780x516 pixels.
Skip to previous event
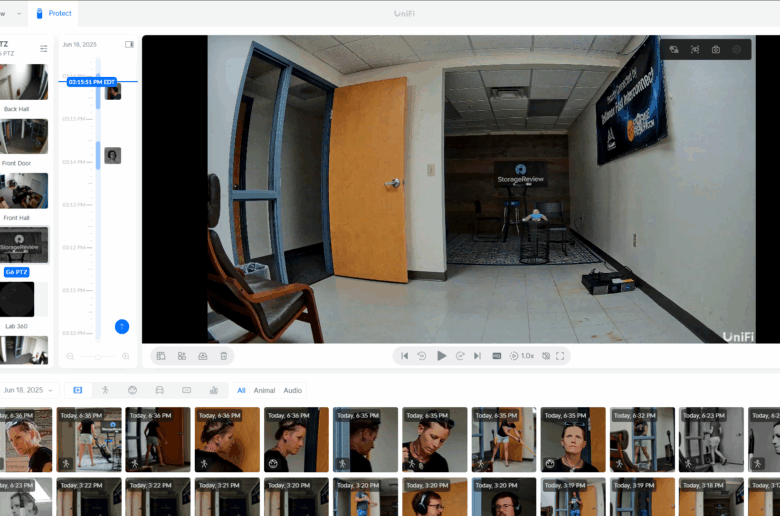click(x=404, y=356)
